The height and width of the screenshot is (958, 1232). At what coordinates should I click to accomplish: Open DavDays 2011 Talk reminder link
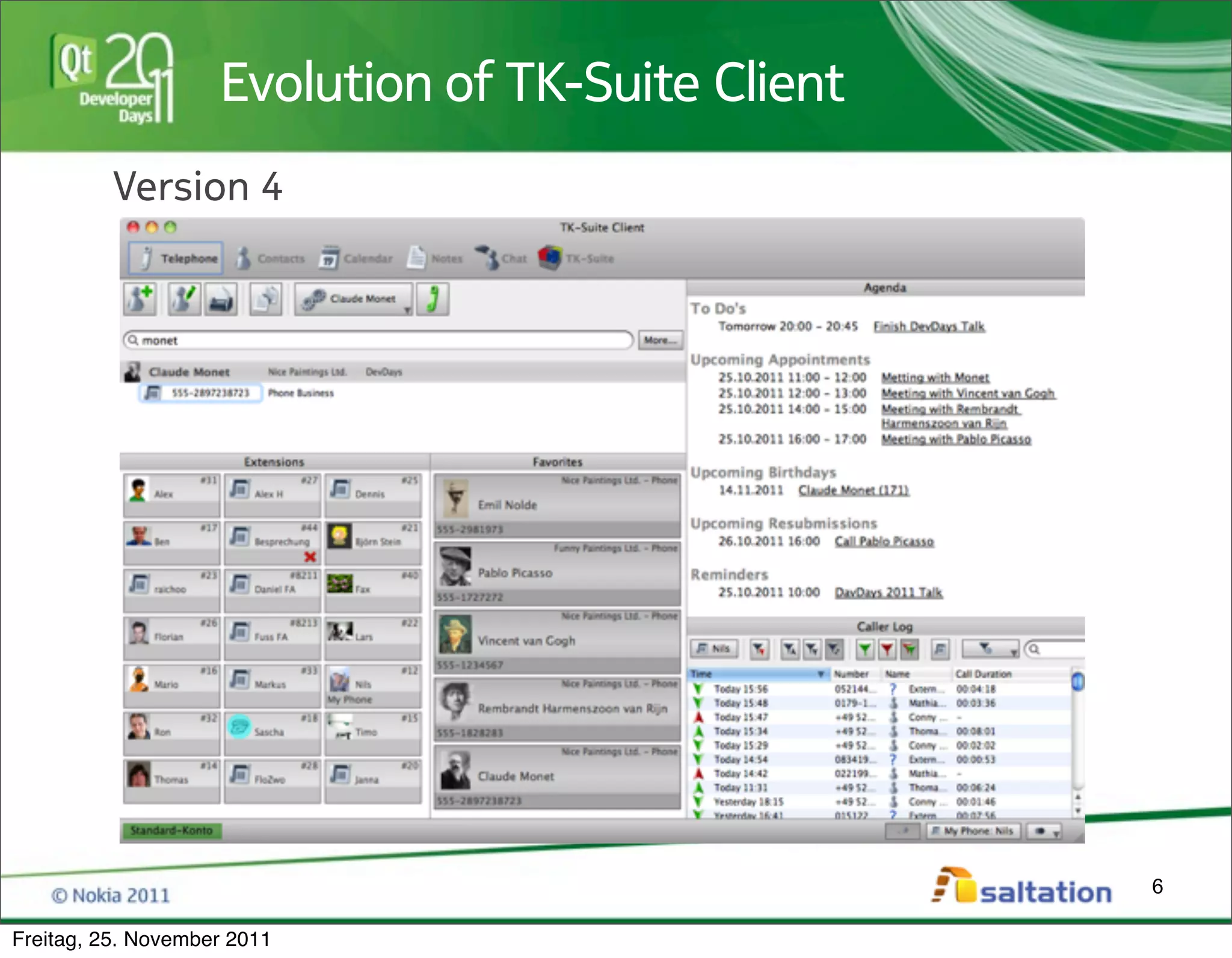pyautogui.click(x=889, y=593)
